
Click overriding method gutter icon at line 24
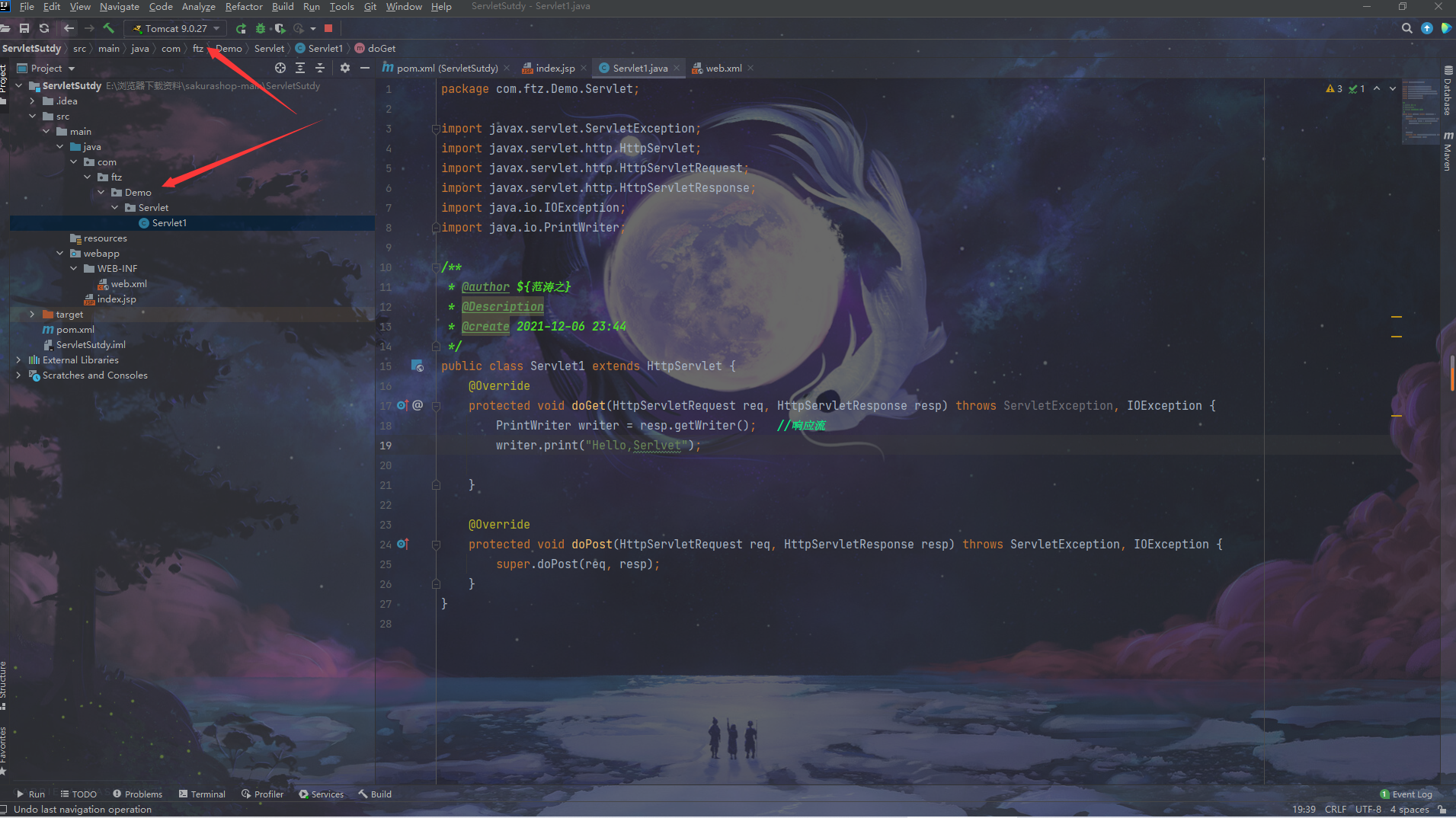402,544
